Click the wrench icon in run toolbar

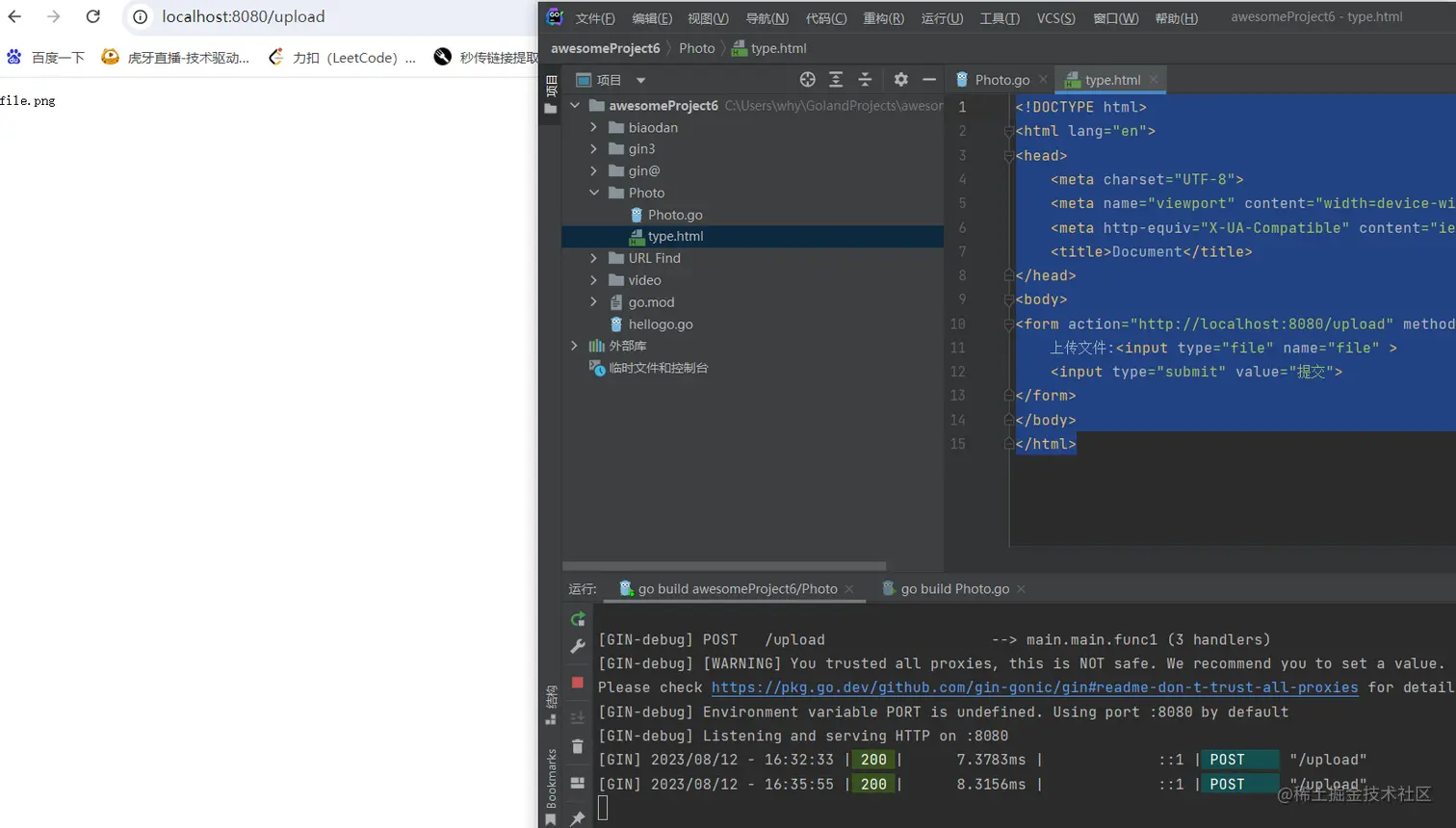578,647
